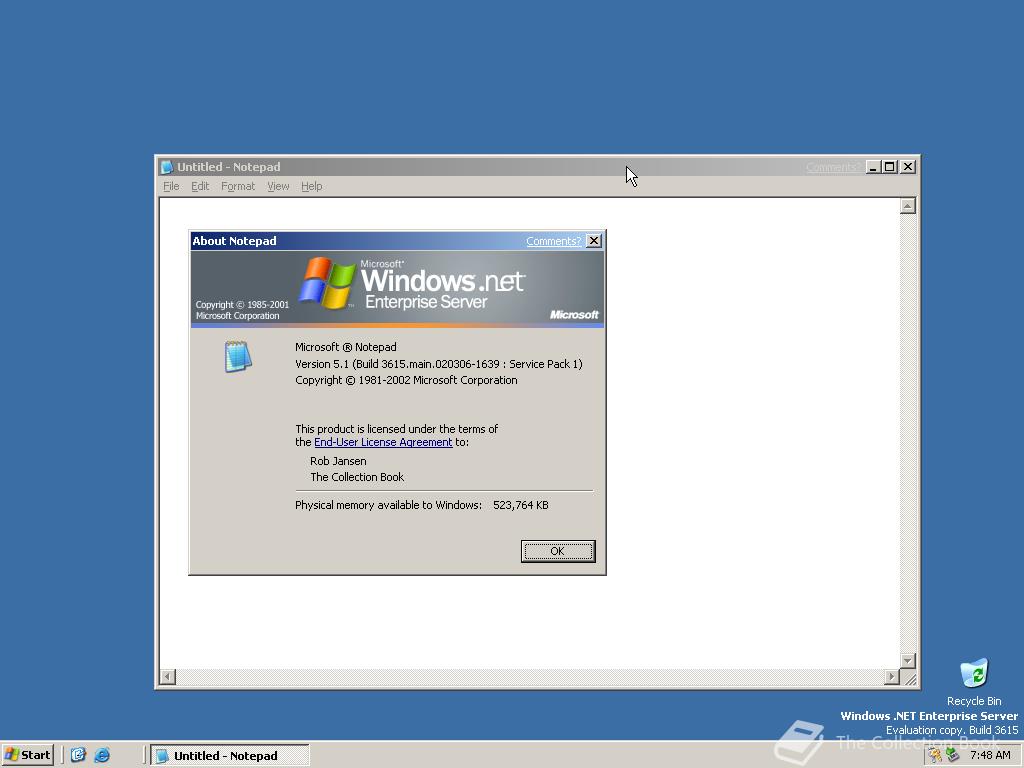Click Notepad vertical scrollbar down arrow
1024x768 pixels.
click(908, 660)
